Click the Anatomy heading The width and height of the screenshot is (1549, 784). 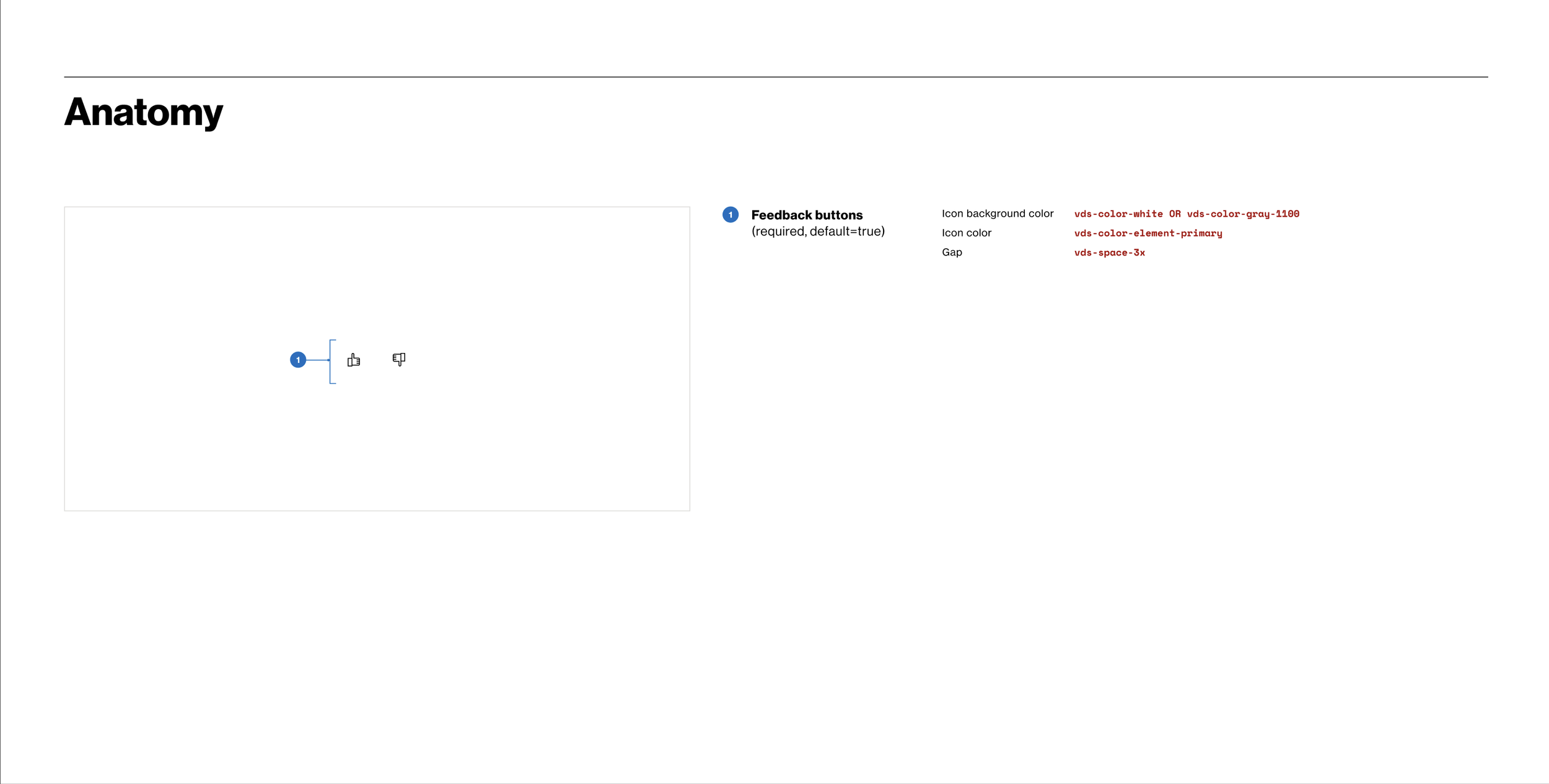coord(143,112)
